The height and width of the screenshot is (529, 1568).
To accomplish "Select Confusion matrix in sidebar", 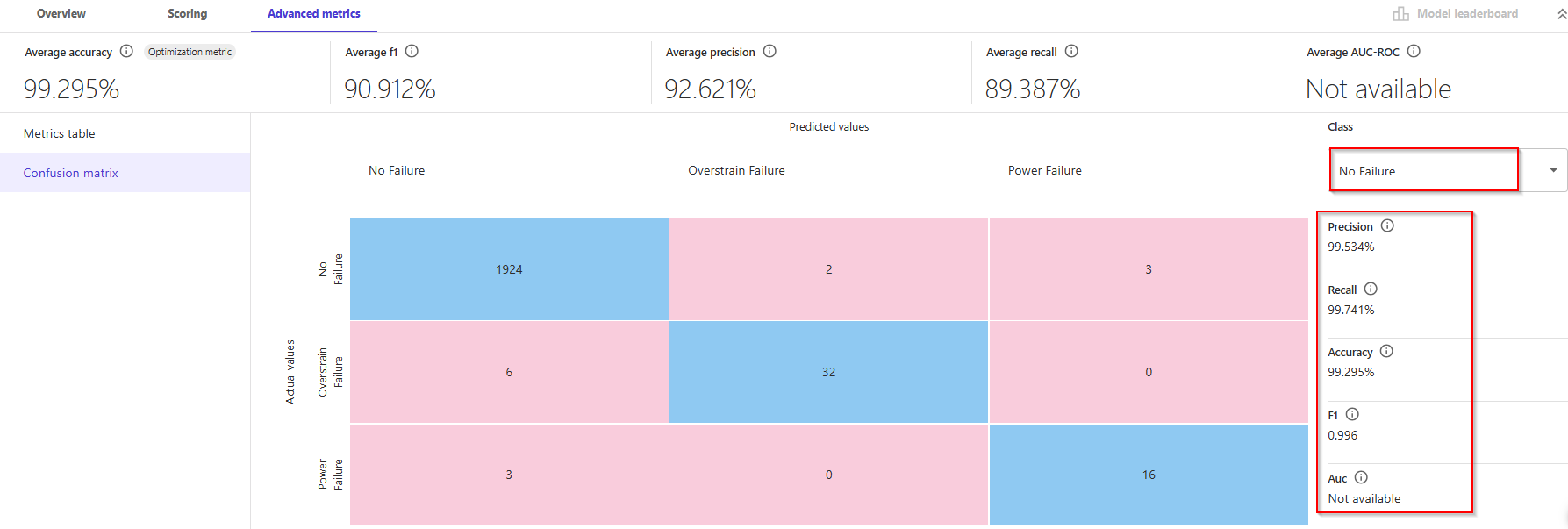I will tap(125, 173).
